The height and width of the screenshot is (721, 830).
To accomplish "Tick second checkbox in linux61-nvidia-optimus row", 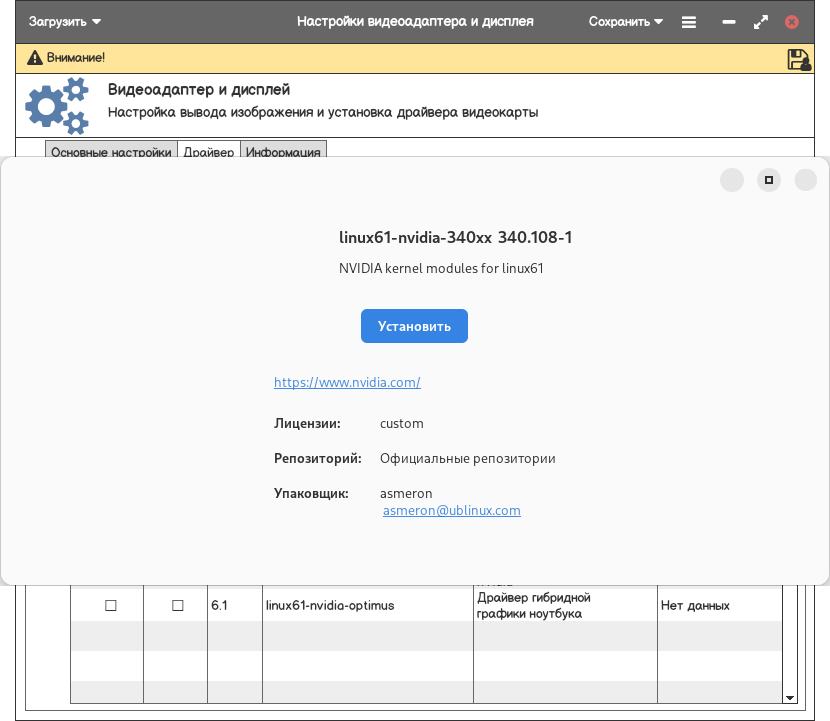I will coord(178,605).
